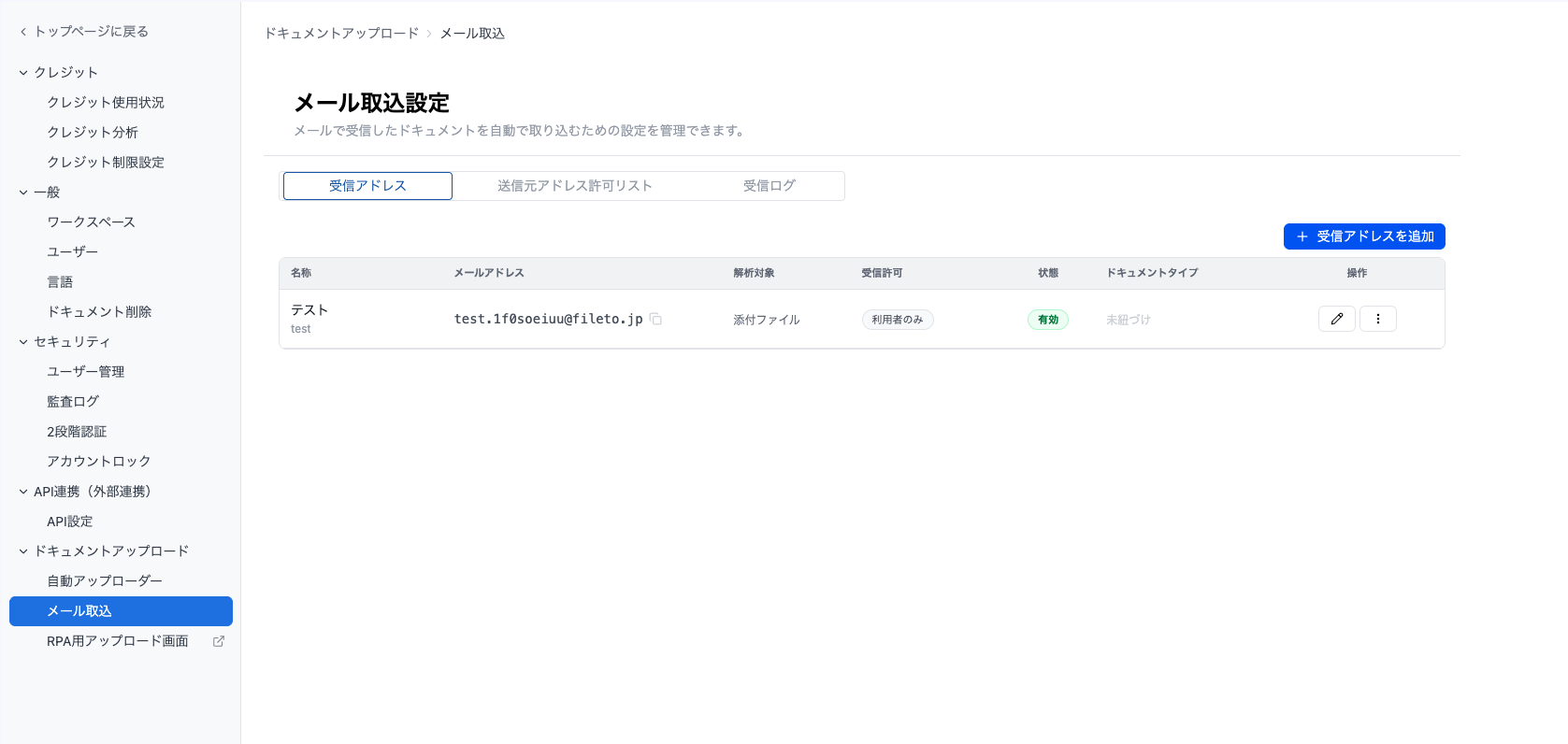Click the ドキュメントタイプ column header
This screenshot has height=744, width=1568.
tap(1152, 273)
